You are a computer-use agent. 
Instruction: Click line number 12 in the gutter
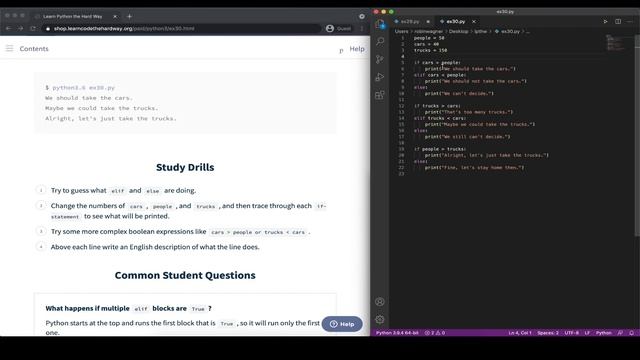(x=401, y=106)
